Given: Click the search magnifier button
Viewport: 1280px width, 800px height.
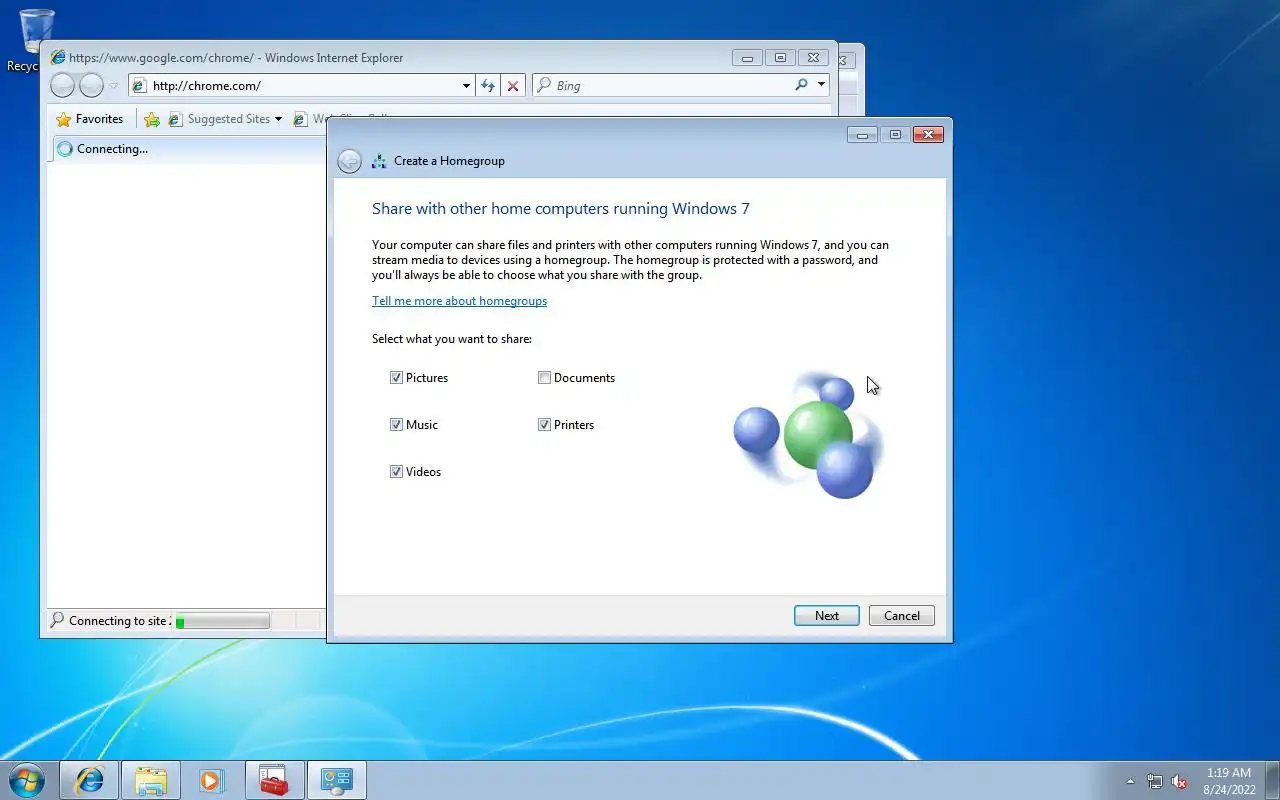Looking at the screenshot, I should coord(801,85).
